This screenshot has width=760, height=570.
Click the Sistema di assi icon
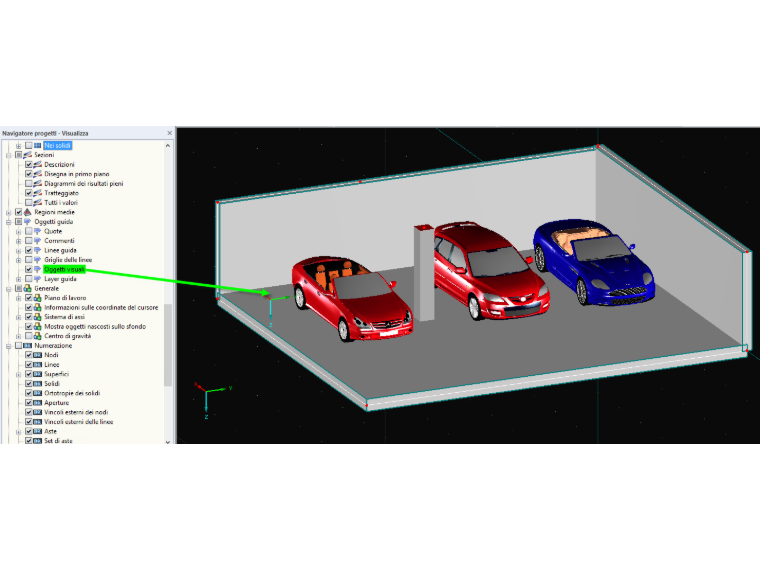pos(37,317)
